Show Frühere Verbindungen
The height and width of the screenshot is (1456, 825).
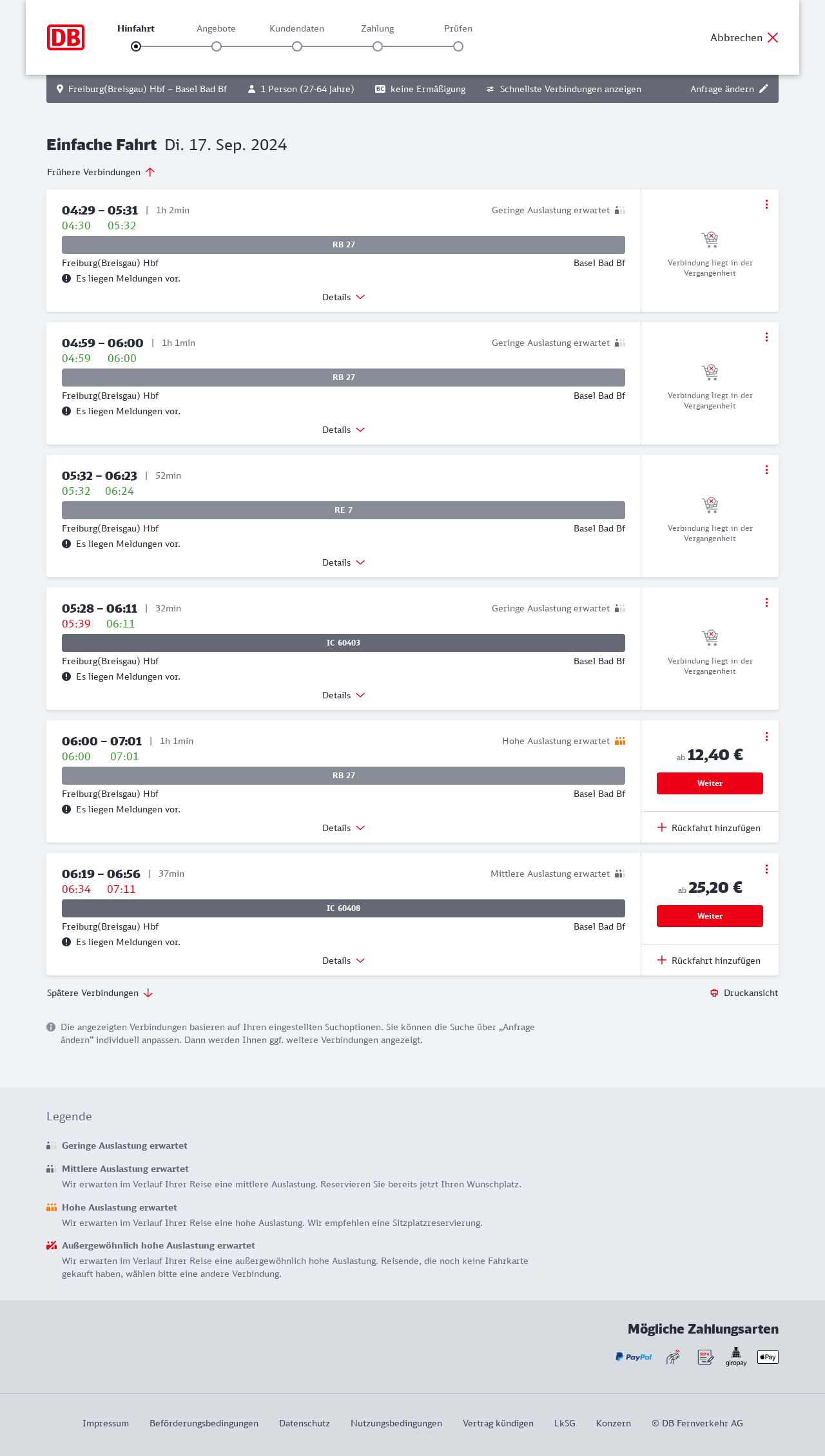pos(101,172)
